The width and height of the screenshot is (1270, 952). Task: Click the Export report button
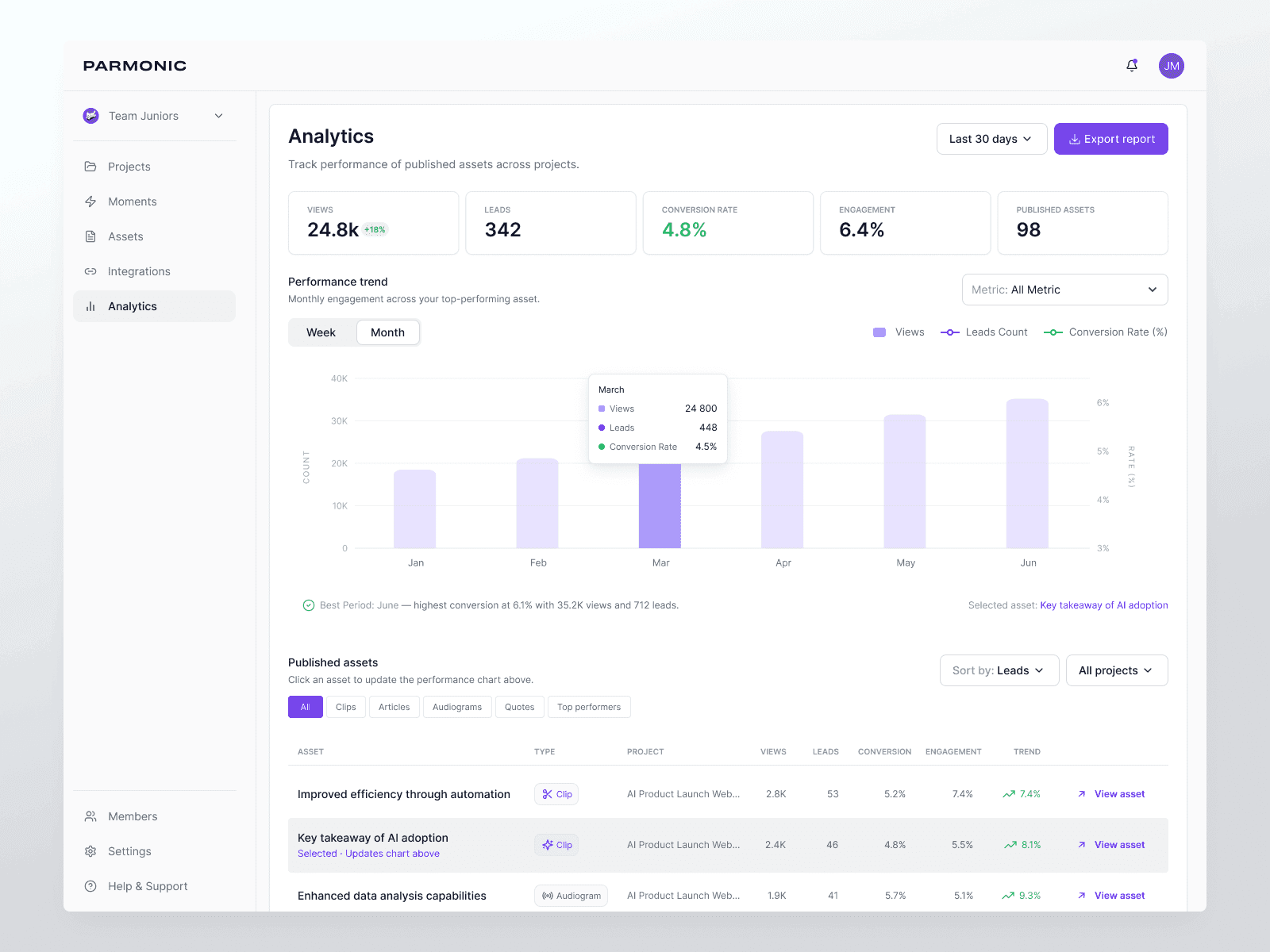point(1111,139)
